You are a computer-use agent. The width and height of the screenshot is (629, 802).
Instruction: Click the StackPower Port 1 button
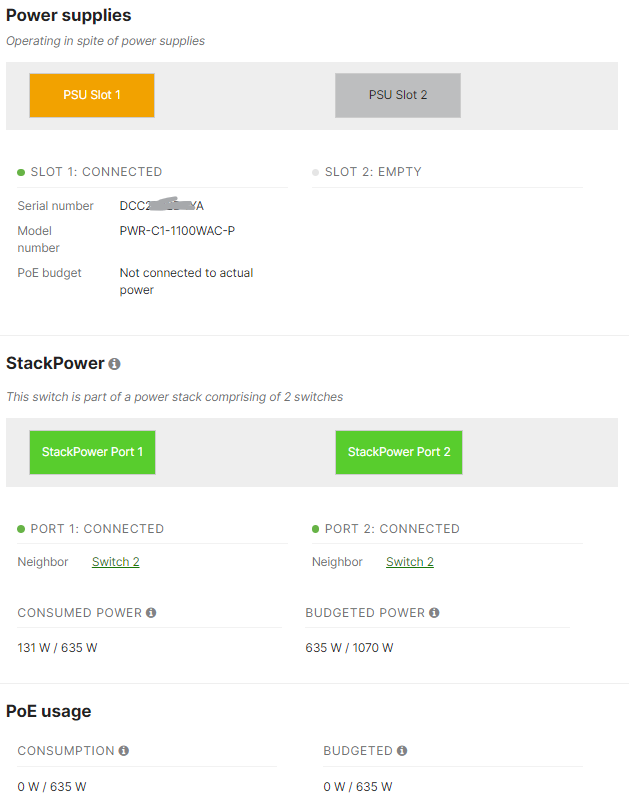click(x=92, y=452)
